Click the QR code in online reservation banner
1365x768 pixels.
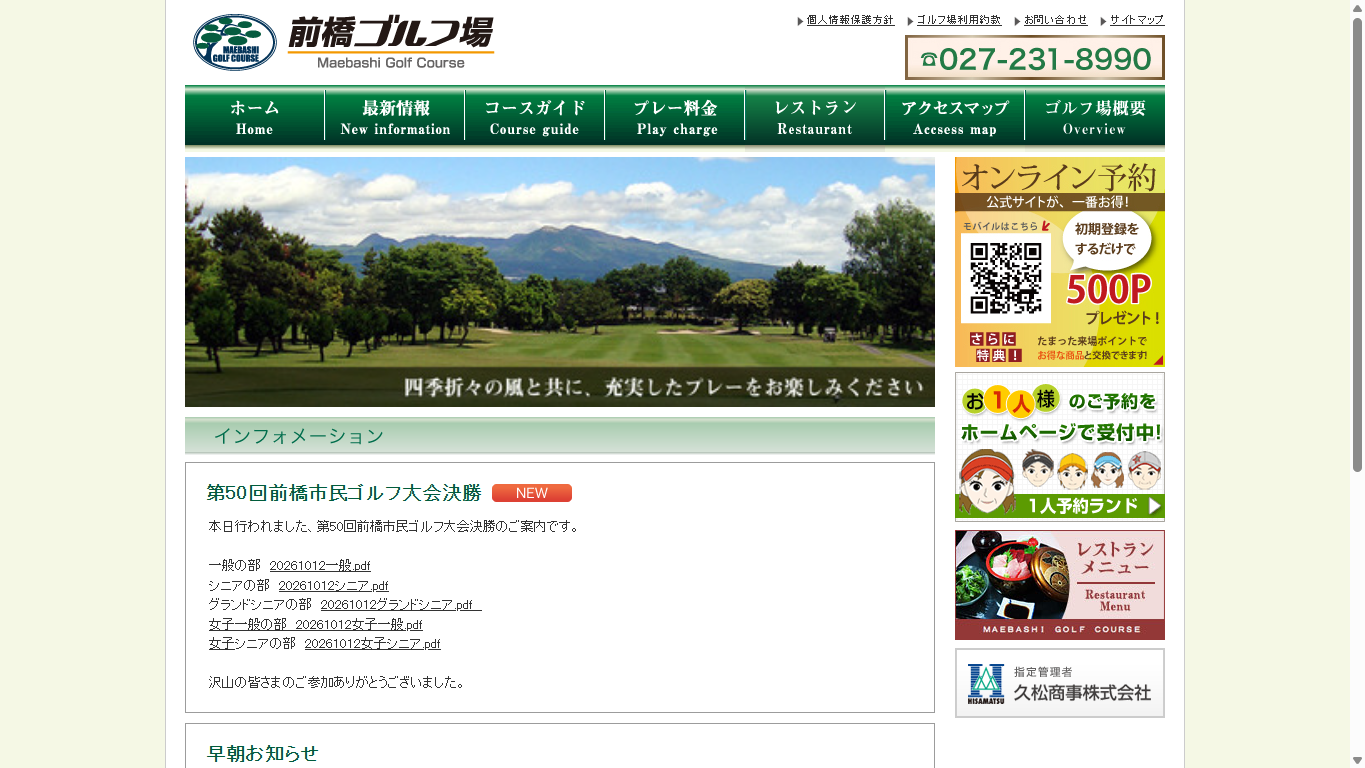1006,277
